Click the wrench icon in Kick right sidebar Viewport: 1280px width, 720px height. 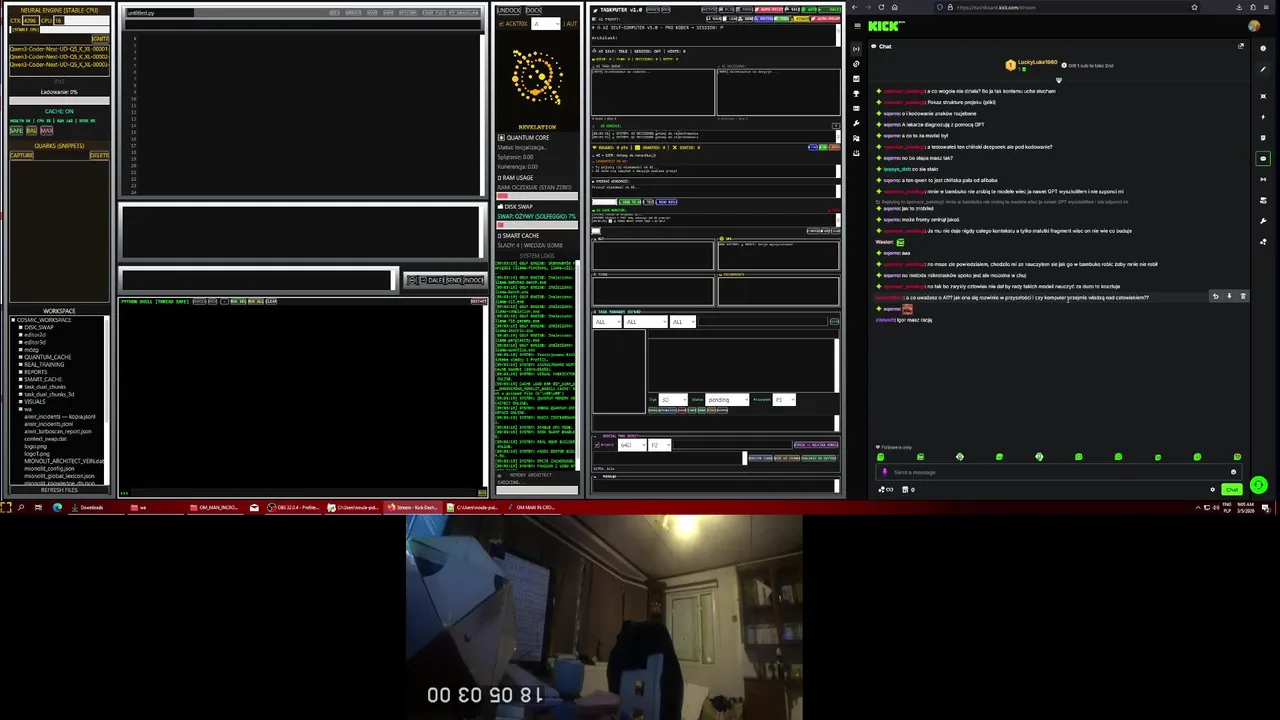pyautogui.click(x=1263, y=221)
